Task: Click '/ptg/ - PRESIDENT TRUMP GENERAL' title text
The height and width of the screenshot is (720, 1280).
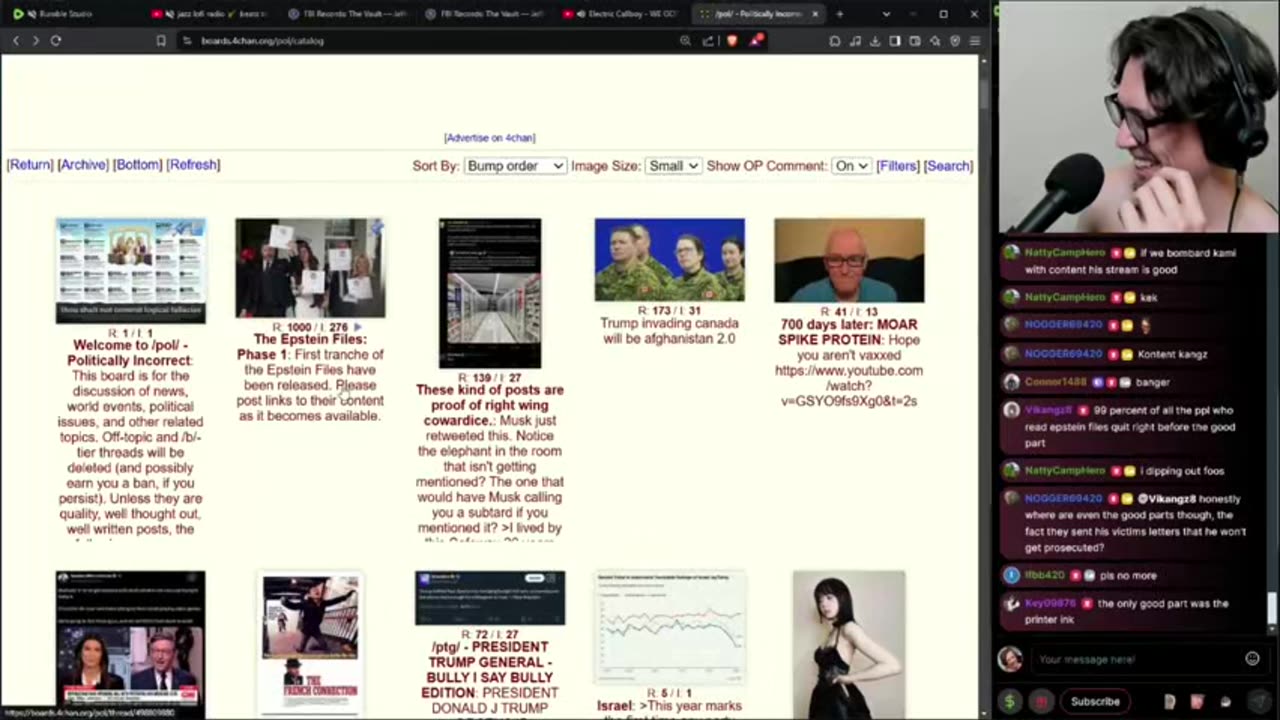Action: coord(489,670)
